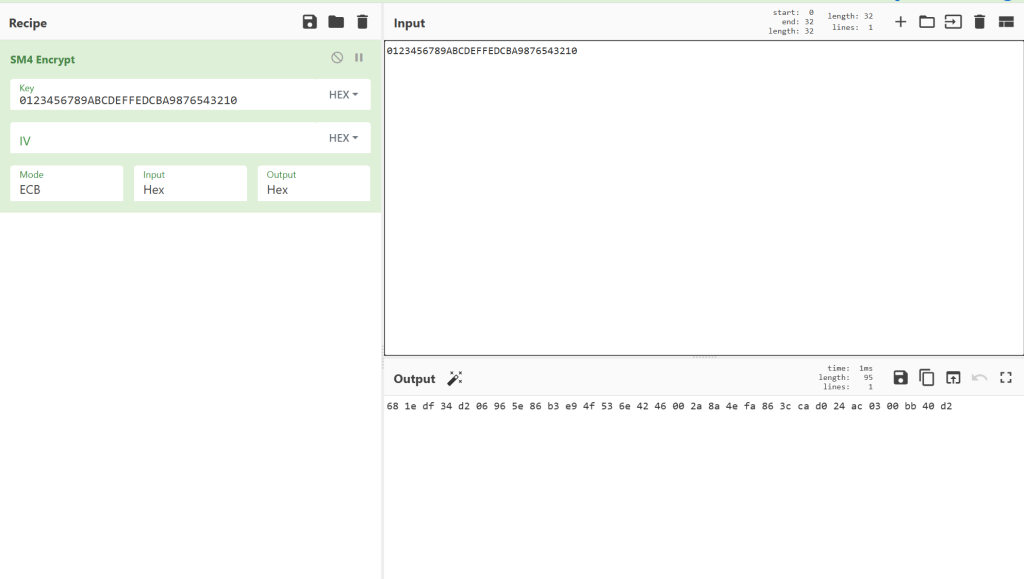Maximise the output pane

tap(1006, 377)
